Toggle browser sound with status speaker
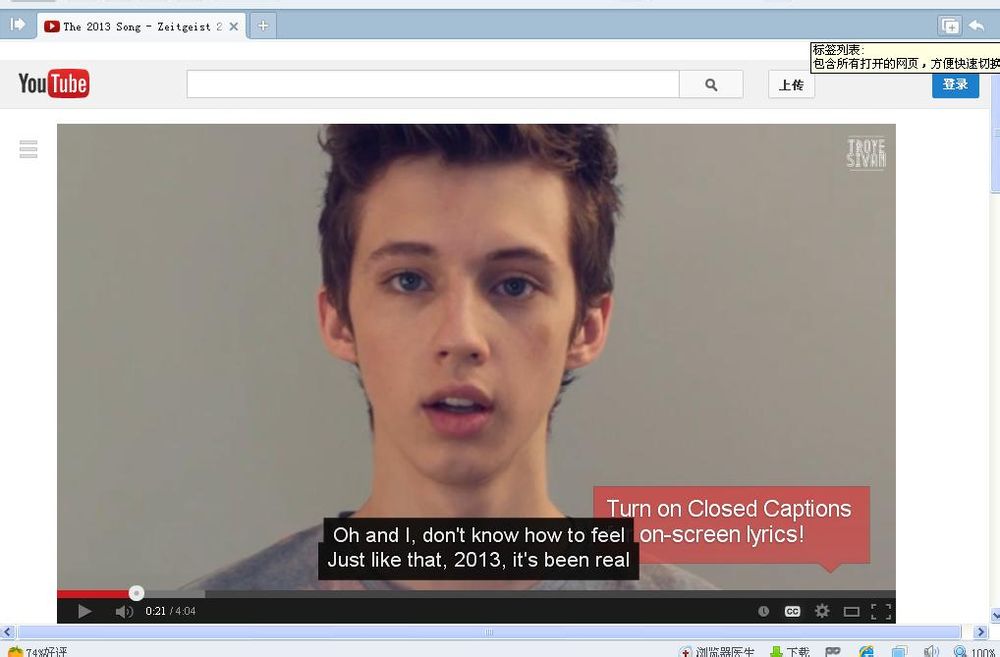Image resolution: width=1000 pixels, height=657 pixels. click(931, 652)
